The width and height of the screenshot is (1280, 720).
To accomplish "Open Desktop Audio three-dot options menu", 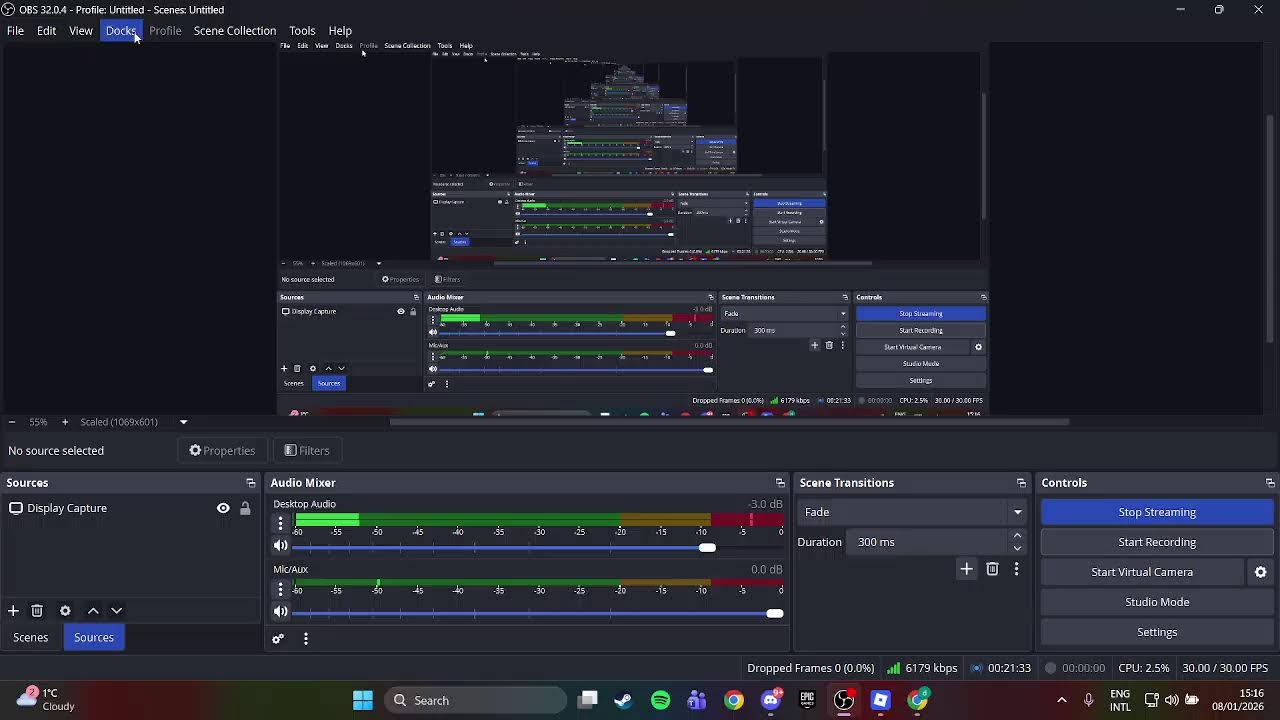I will (x=280, y=524).
